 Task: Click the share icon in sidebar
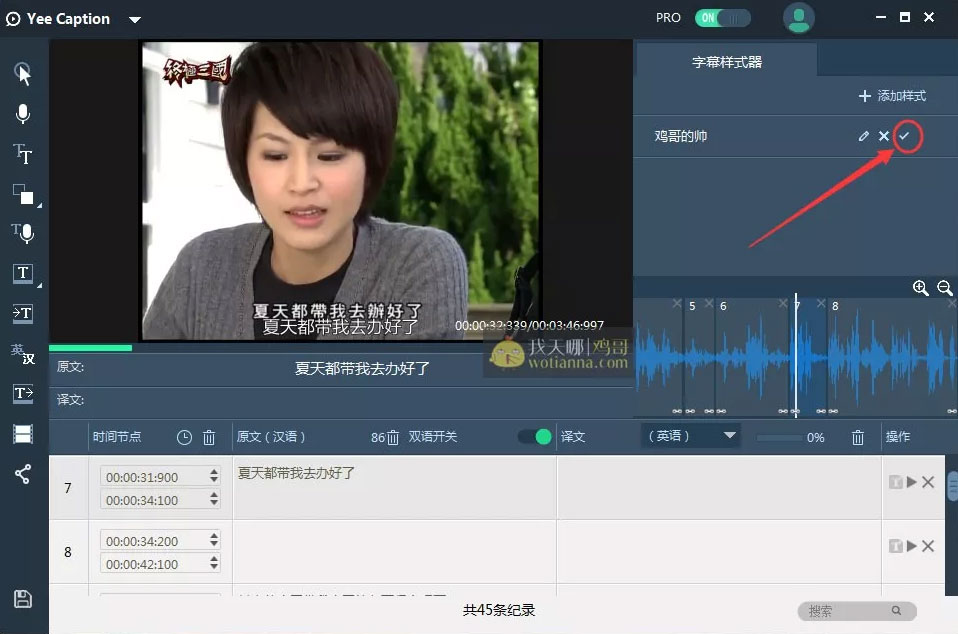23,474
